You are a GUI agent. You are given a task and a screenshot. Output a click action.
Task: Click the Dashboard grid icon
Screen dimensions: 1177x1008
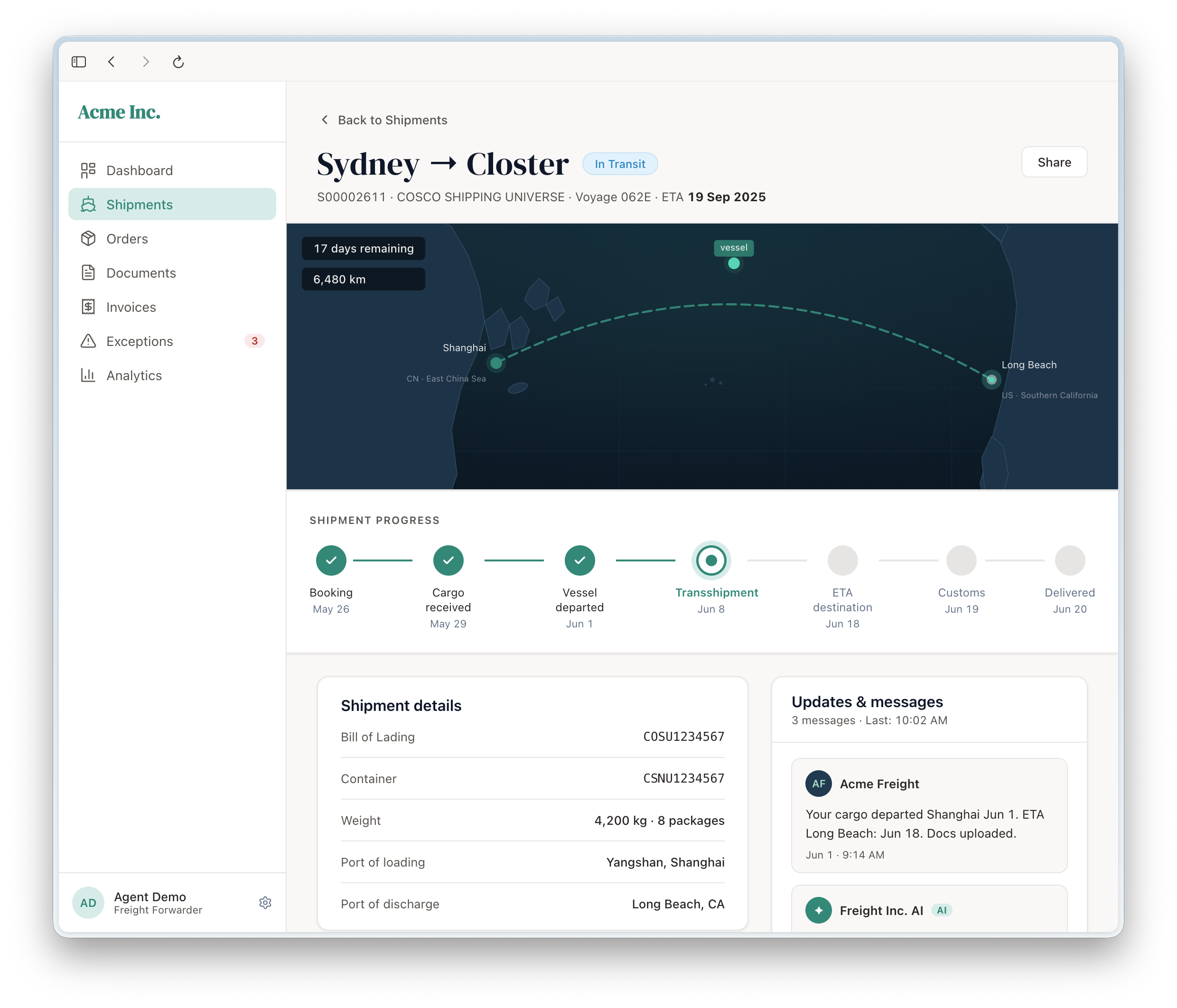pos(88,170)
